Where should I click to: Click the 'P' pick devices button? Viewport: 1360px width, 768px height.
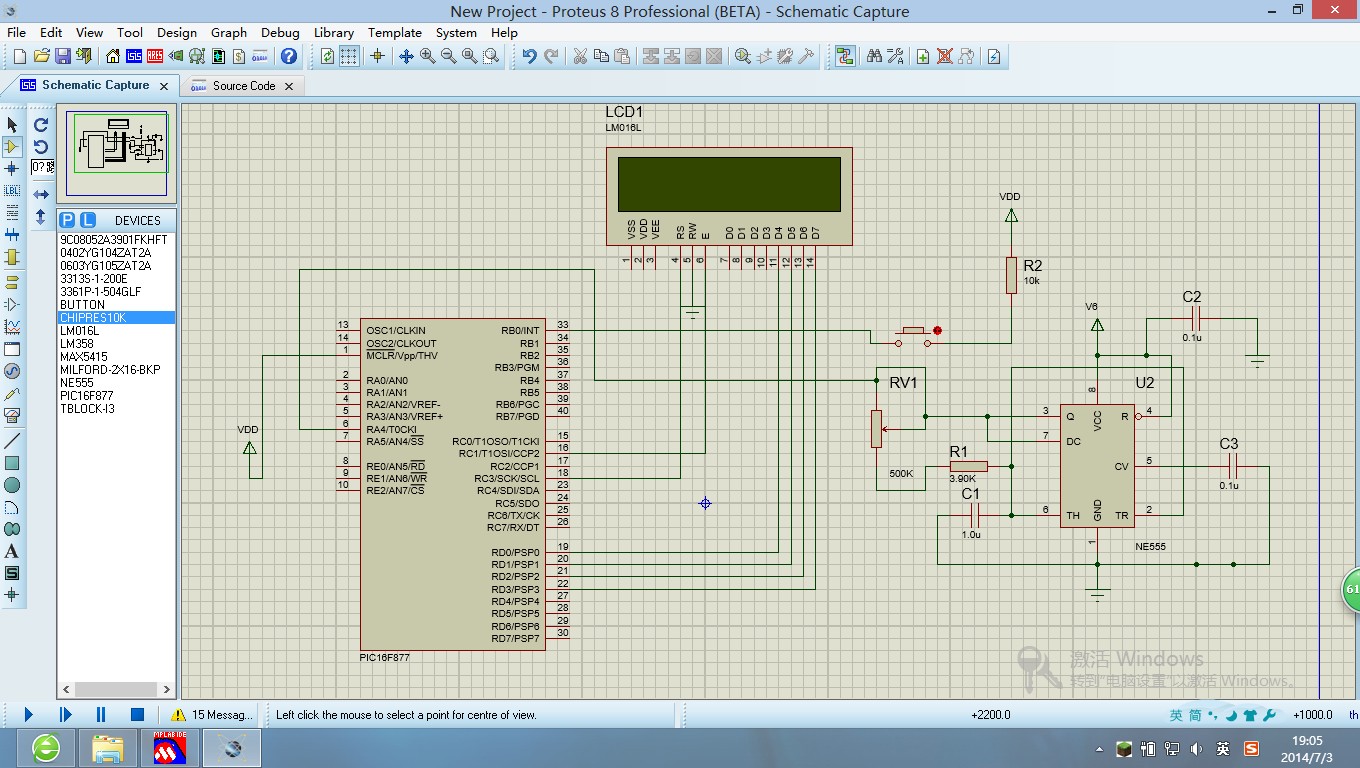point(67,220)
